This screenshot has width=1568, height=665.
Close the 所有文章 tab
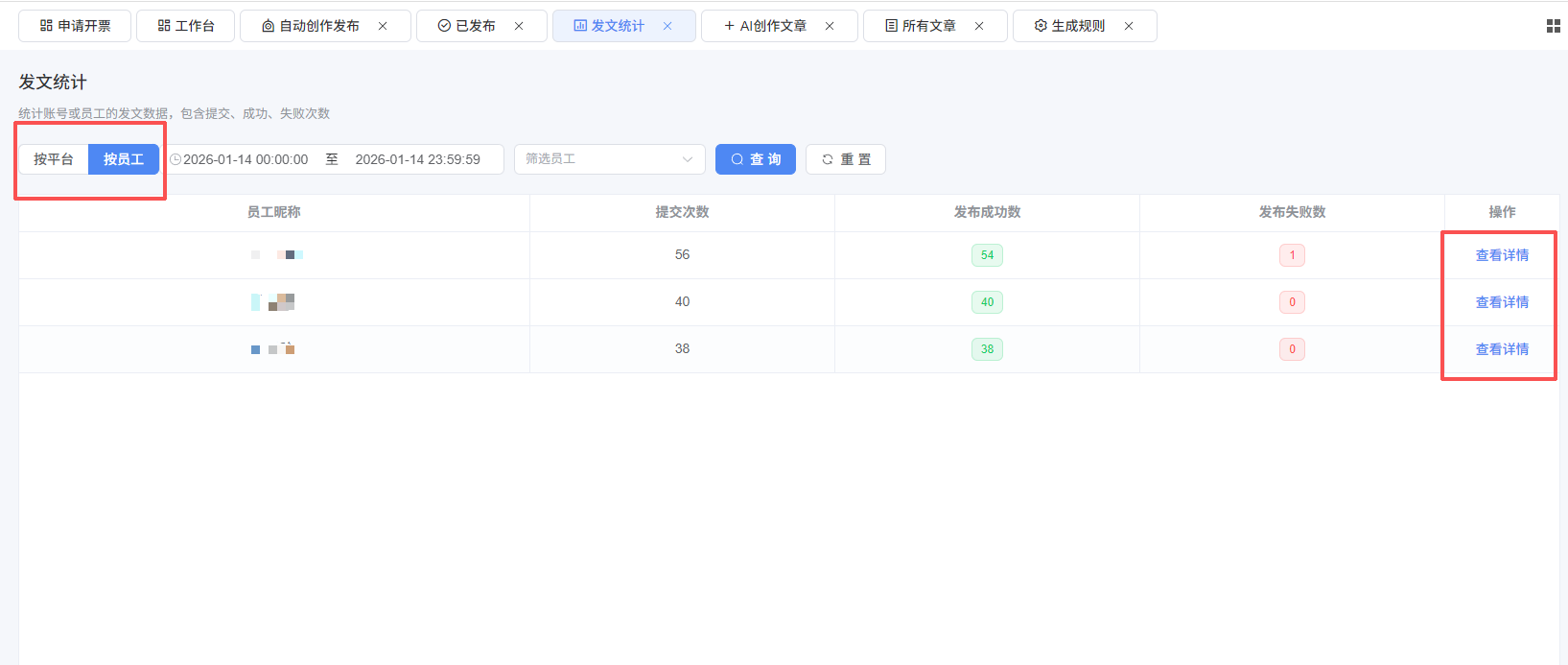pyautogui.click(x=979, y=26)
